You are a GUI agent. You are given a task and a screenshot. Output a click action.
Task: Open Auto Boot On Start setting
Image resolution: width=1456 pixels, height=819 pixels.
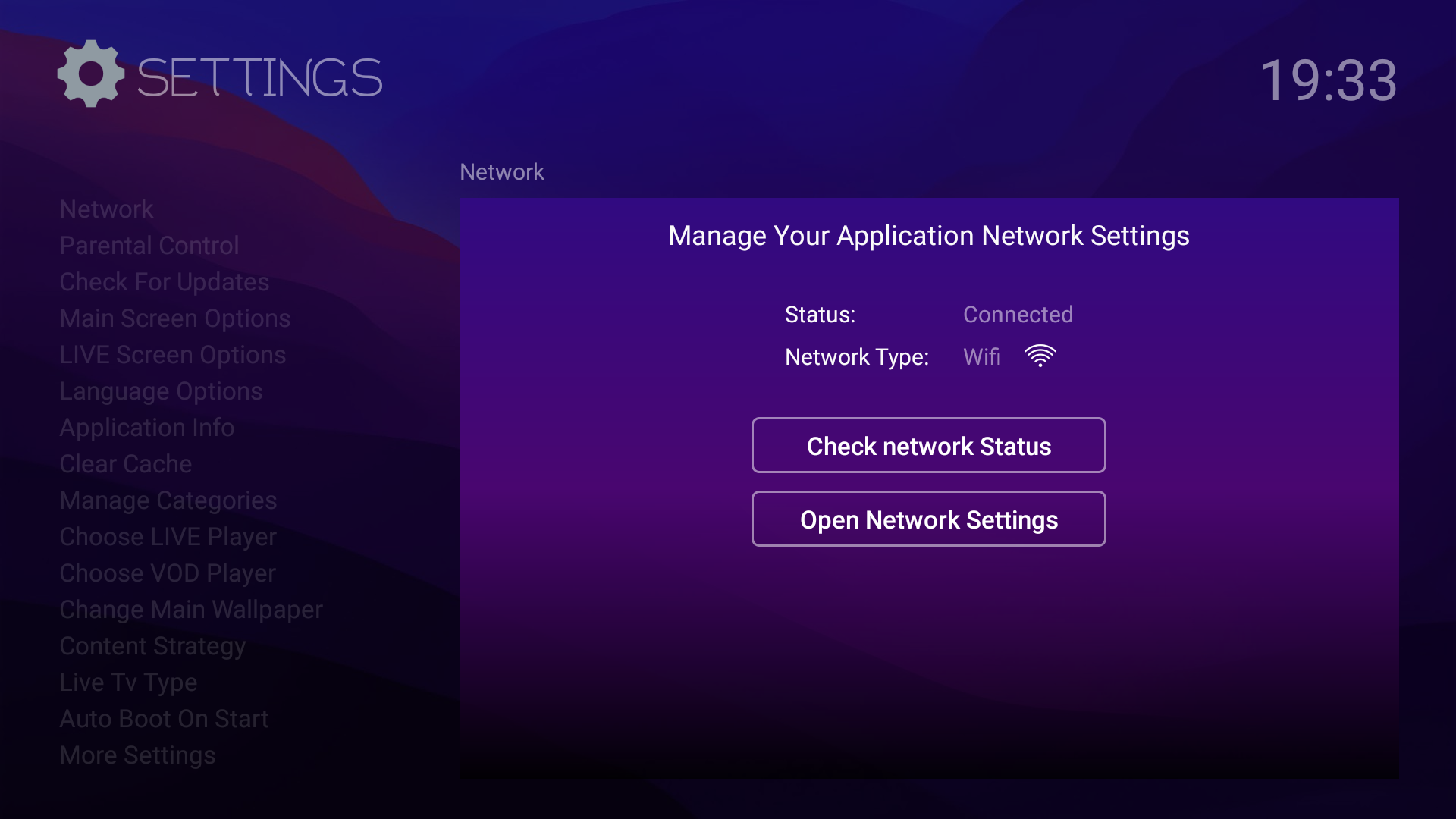[x=164, y=719]
